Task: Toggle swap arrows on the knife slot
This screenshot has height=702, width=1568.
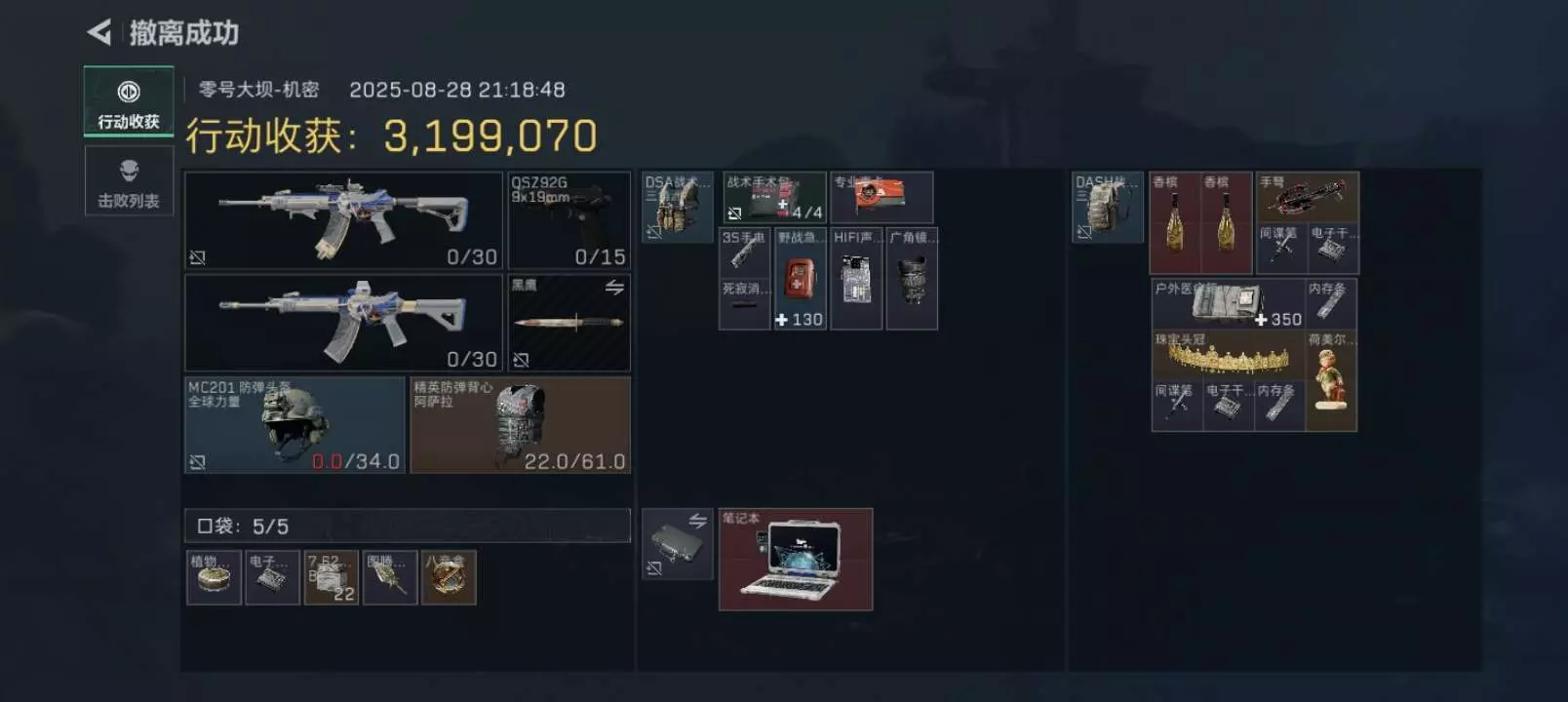Action: (x=614, y=288)
